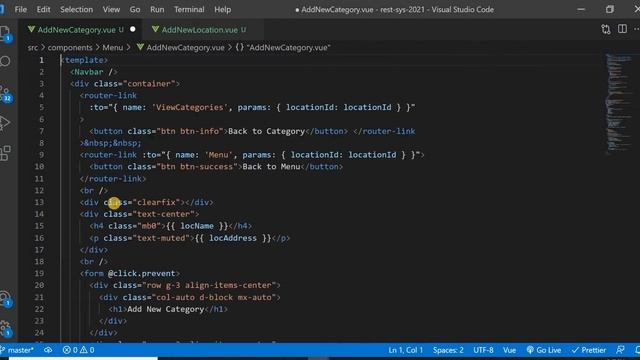Click the text 'ViewCategories' on line 5
Image resolution: width=640 pixels, height=360 pixels.
point(190,107)
